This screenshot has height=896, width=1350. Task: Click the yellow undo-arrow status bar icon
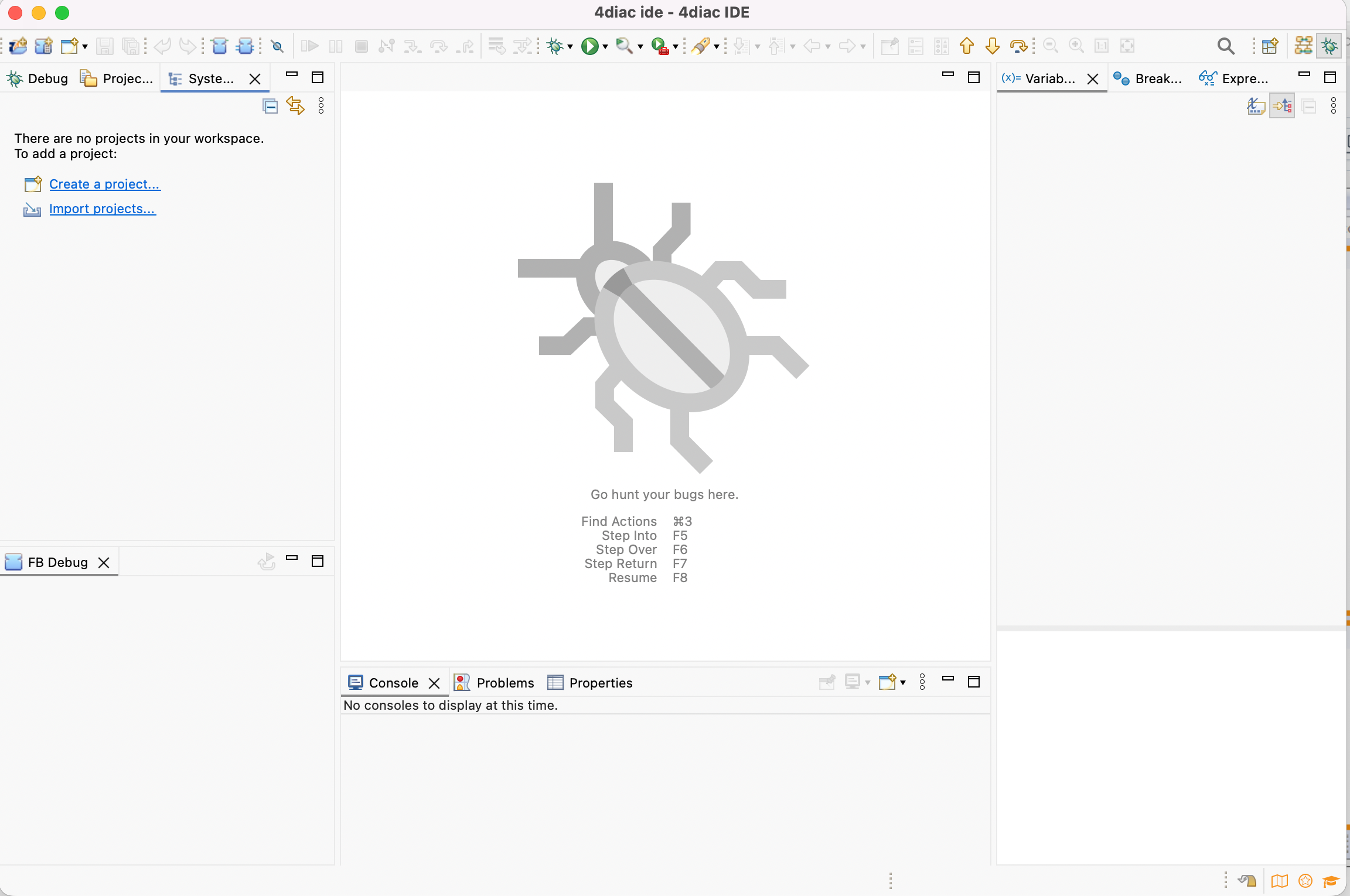coord(1247,881)
